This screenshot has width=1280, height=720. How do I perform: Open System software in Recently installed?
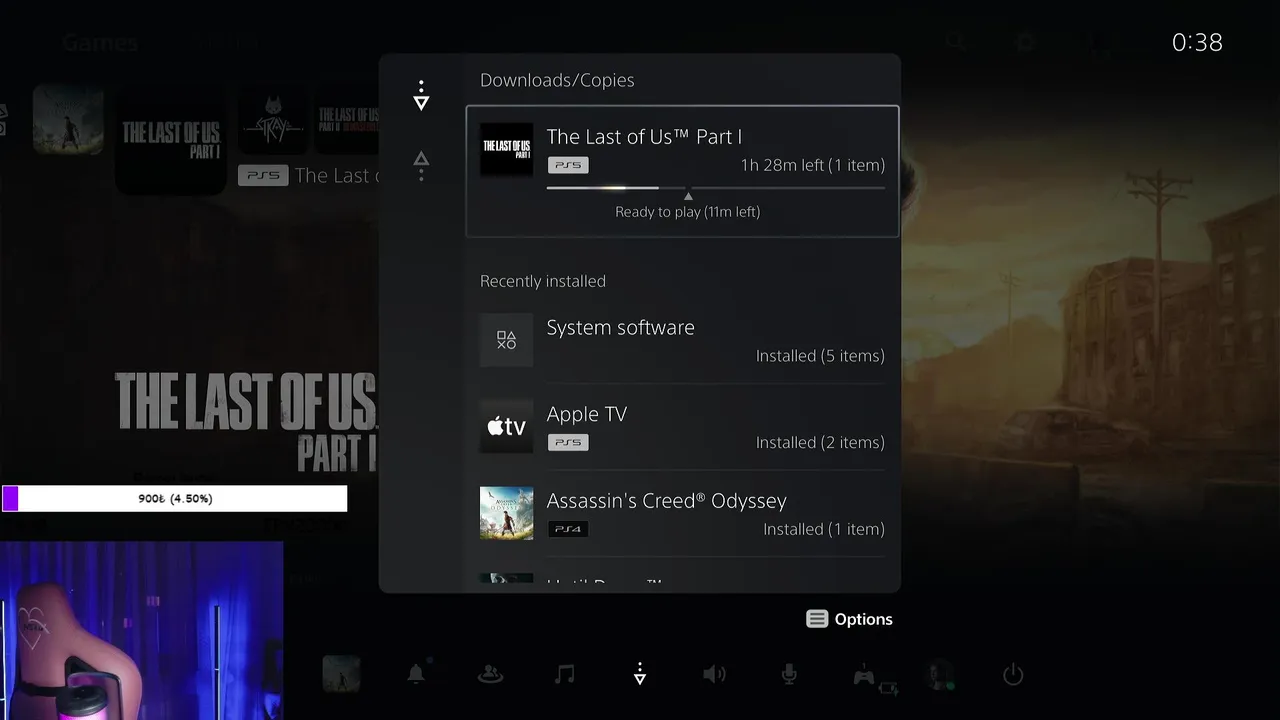point(683,340)
